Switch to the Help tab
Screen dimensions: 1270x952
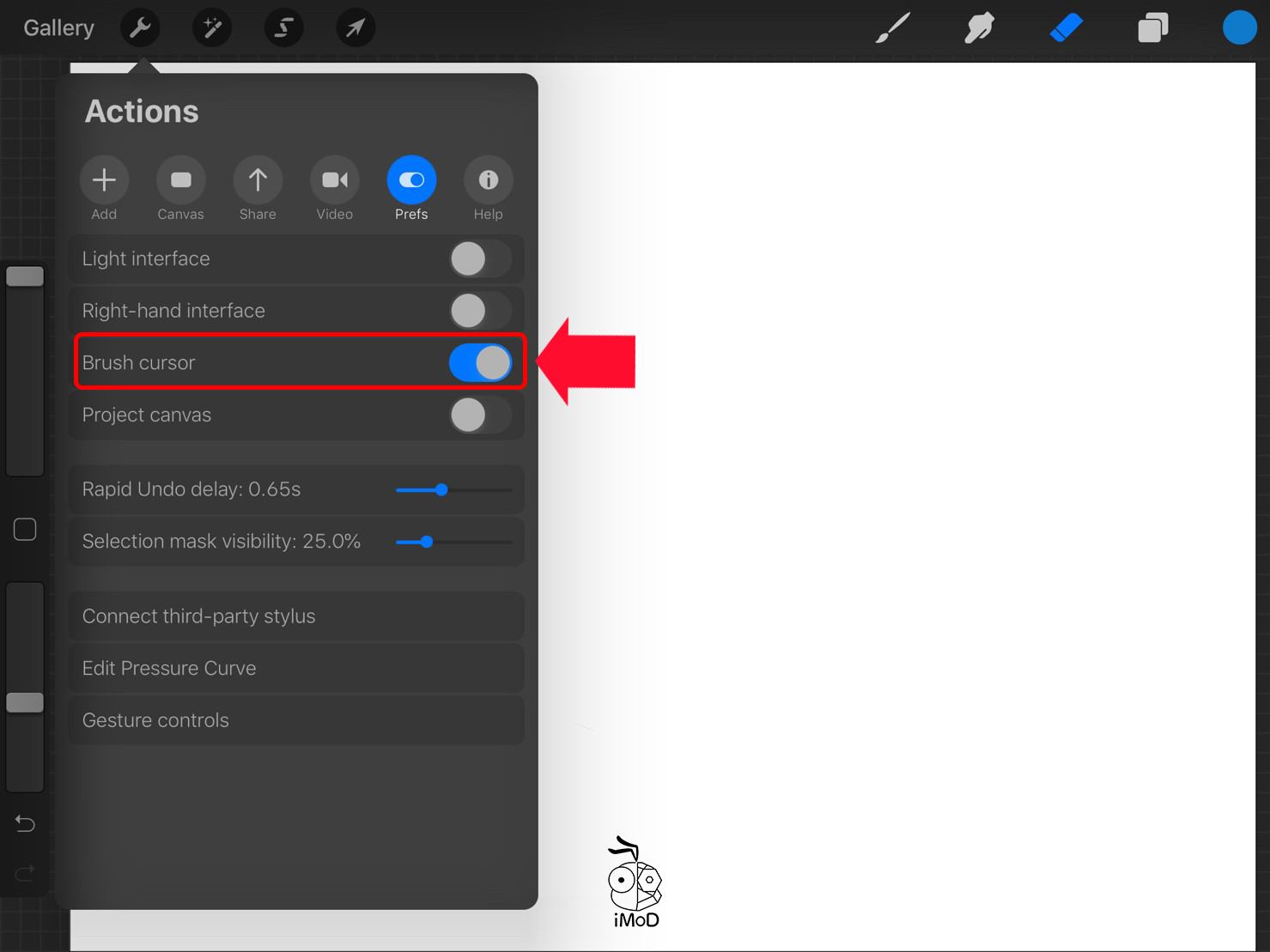click(x=488, y=180)
